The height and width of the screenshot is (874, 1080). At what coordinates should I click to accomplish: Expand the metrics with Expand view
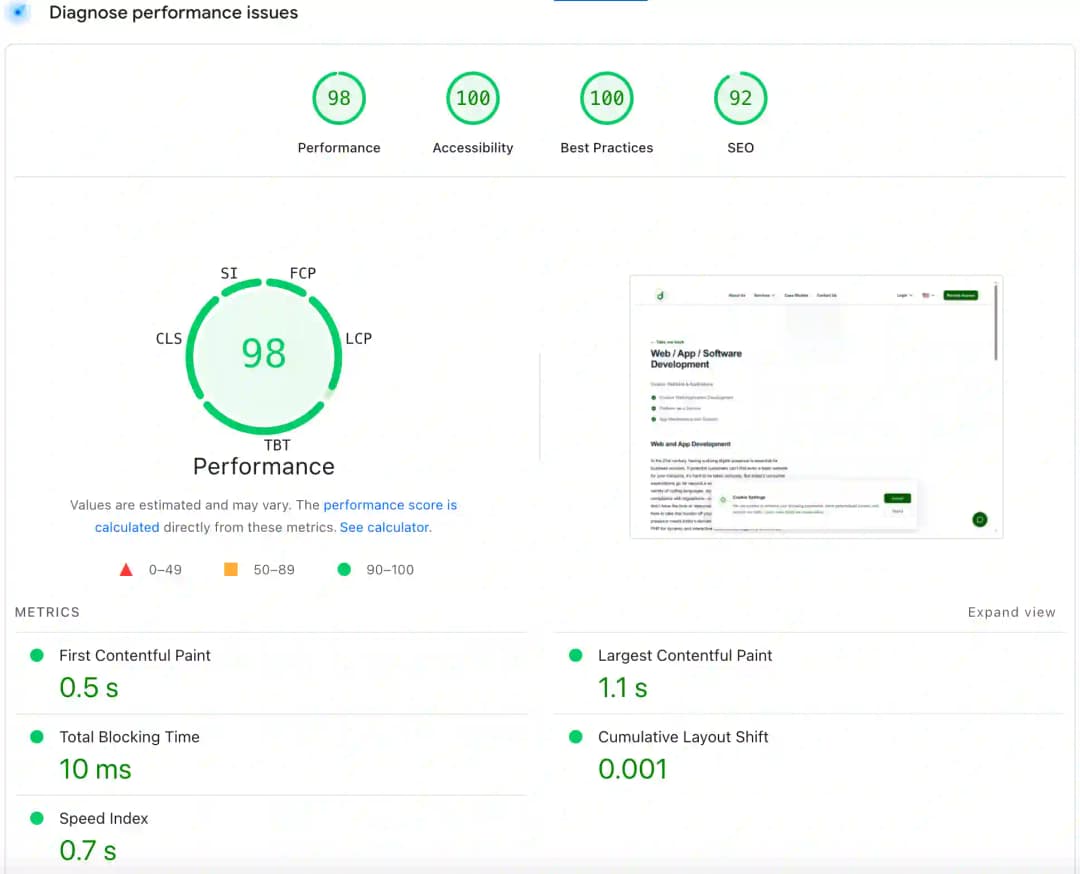point(1011,612)
